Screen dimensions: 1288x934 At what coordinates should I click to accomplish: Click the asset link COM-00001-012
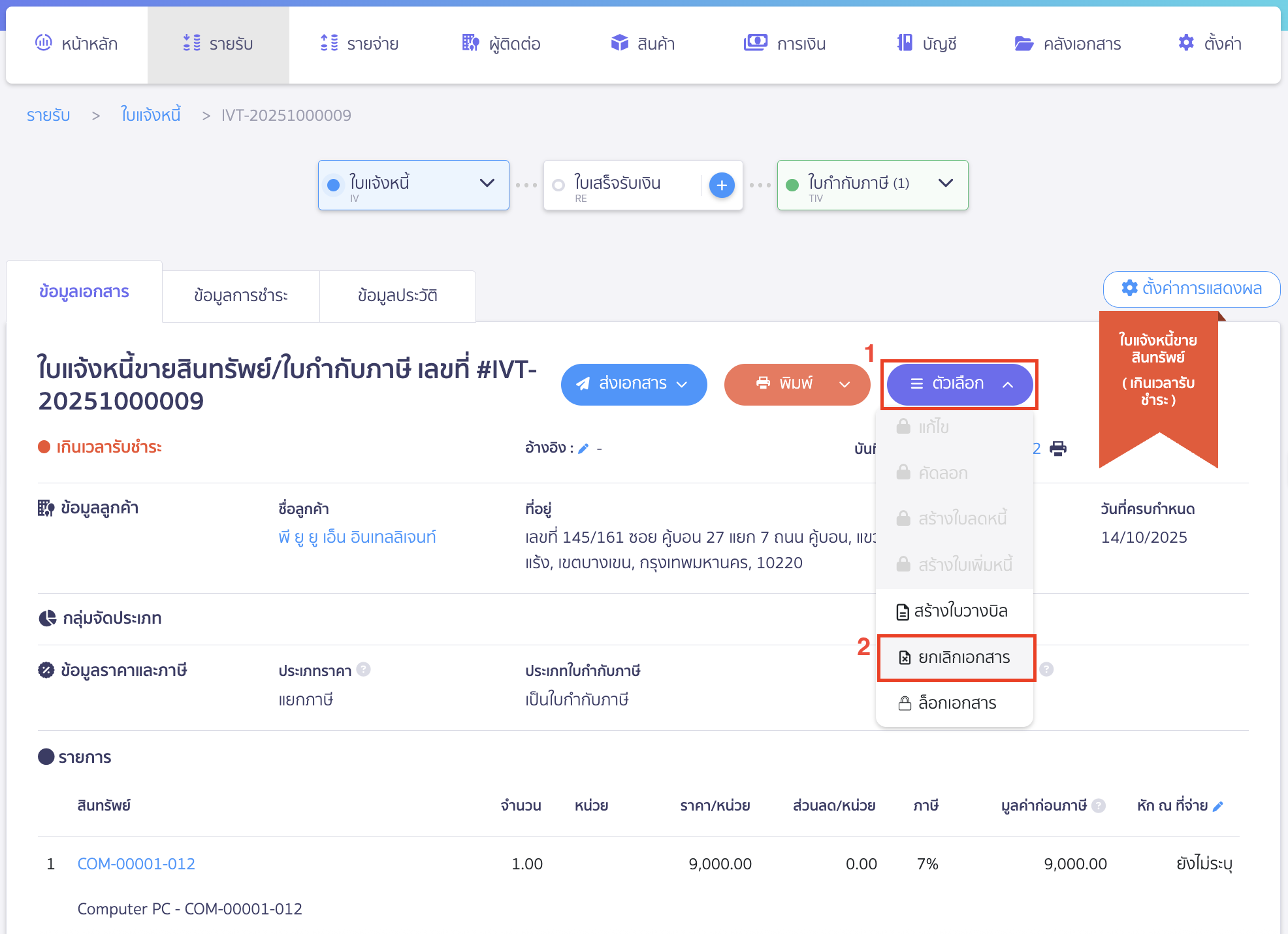[x=136, y=863]
